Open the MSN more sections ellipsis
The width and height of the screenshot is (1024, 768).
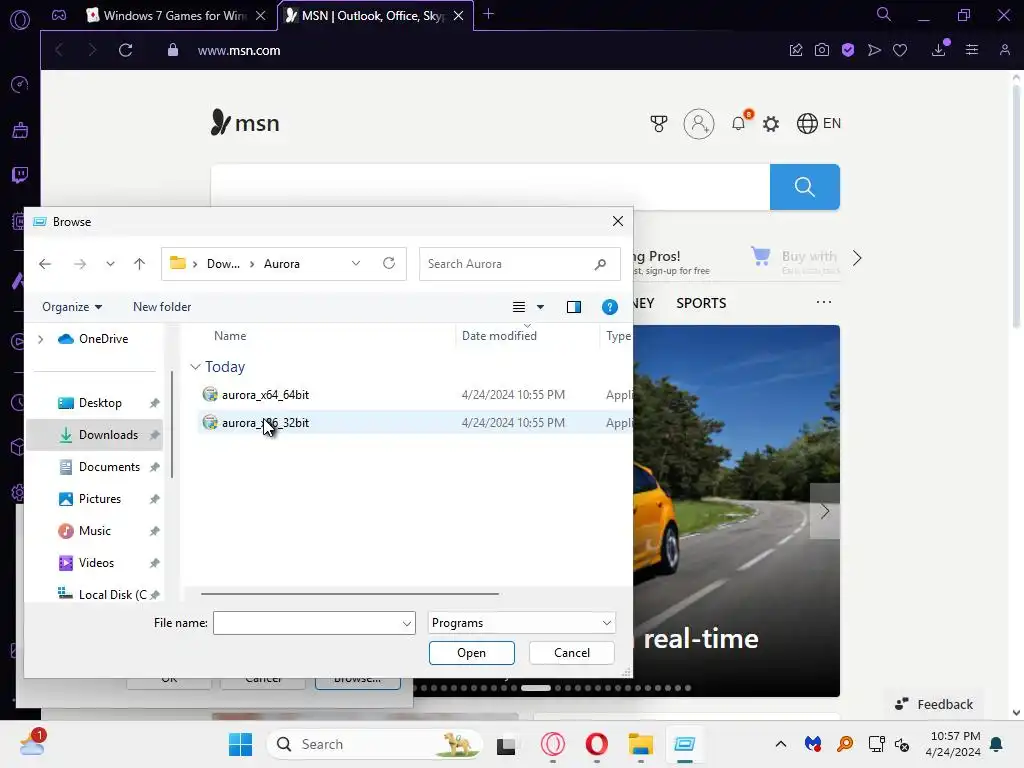point(824,302)
